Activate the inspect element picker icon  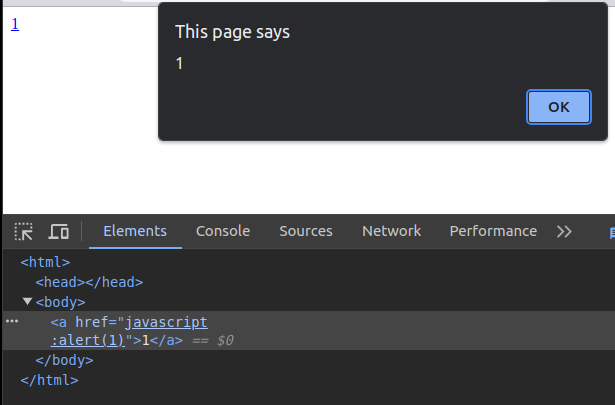(x=24, y=231)
